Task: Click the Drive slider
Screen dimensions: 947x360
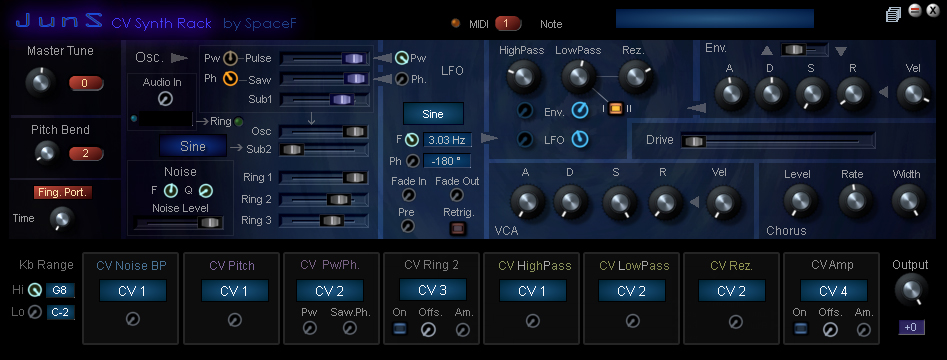Action: tap(777, 141)
